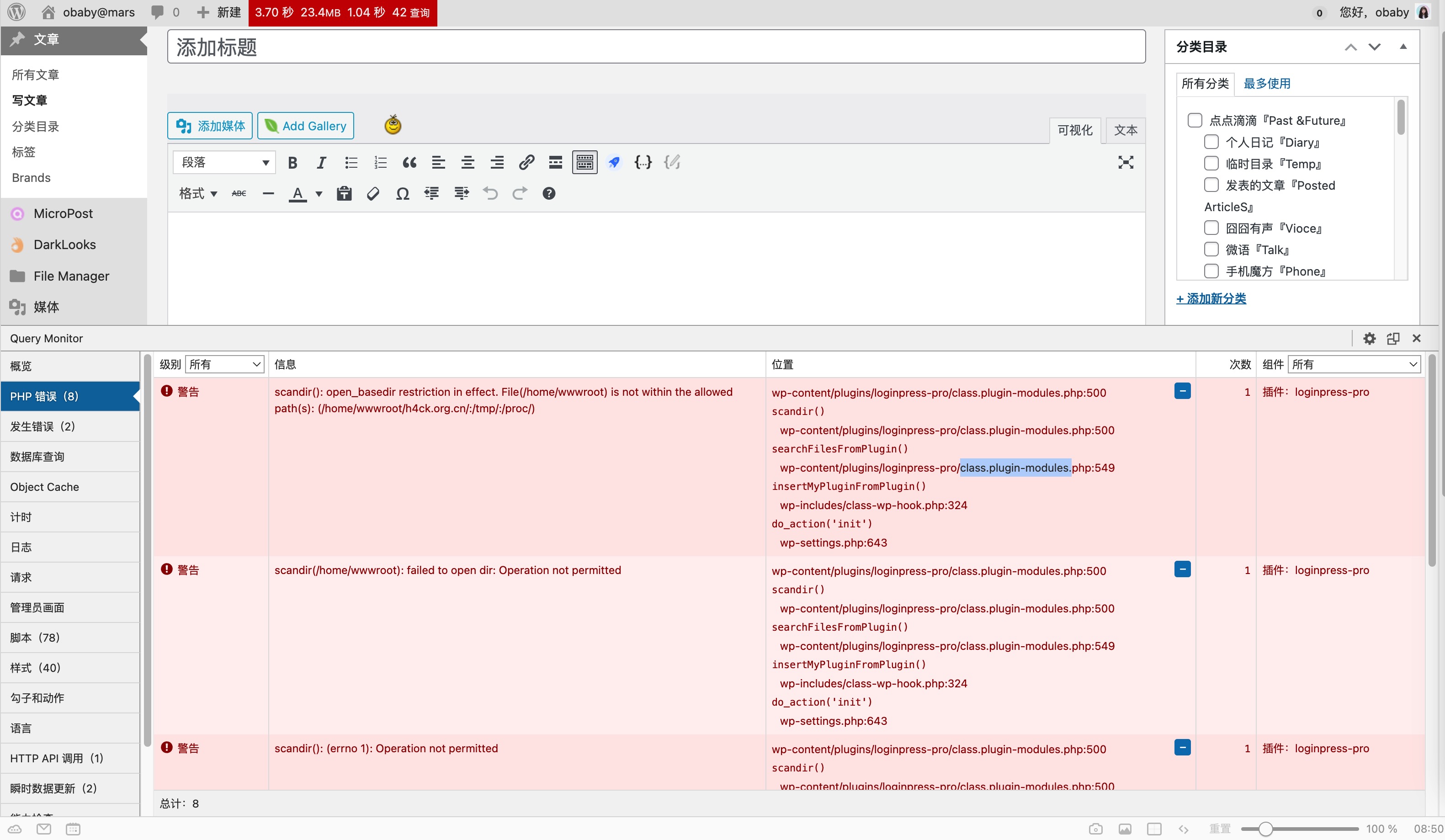The width and height of the screenshot is (1445, 840).
Task: Toggle distraction-free fullscreen editor icon
Action: (1125, 163)
